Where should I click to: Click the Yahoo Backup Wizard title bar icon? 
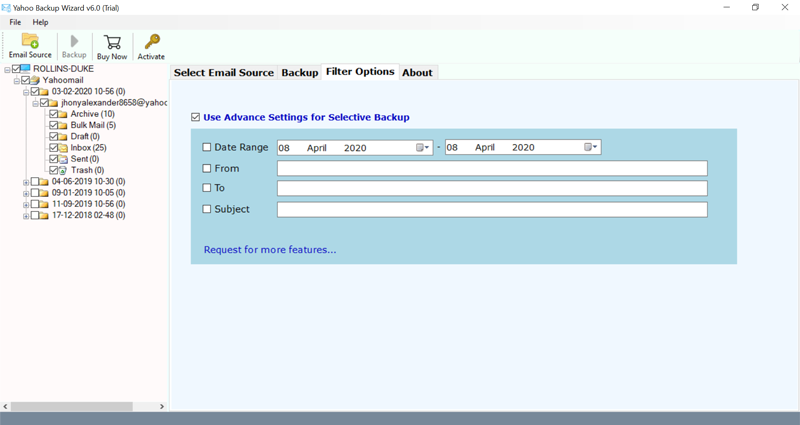point(6,8)
